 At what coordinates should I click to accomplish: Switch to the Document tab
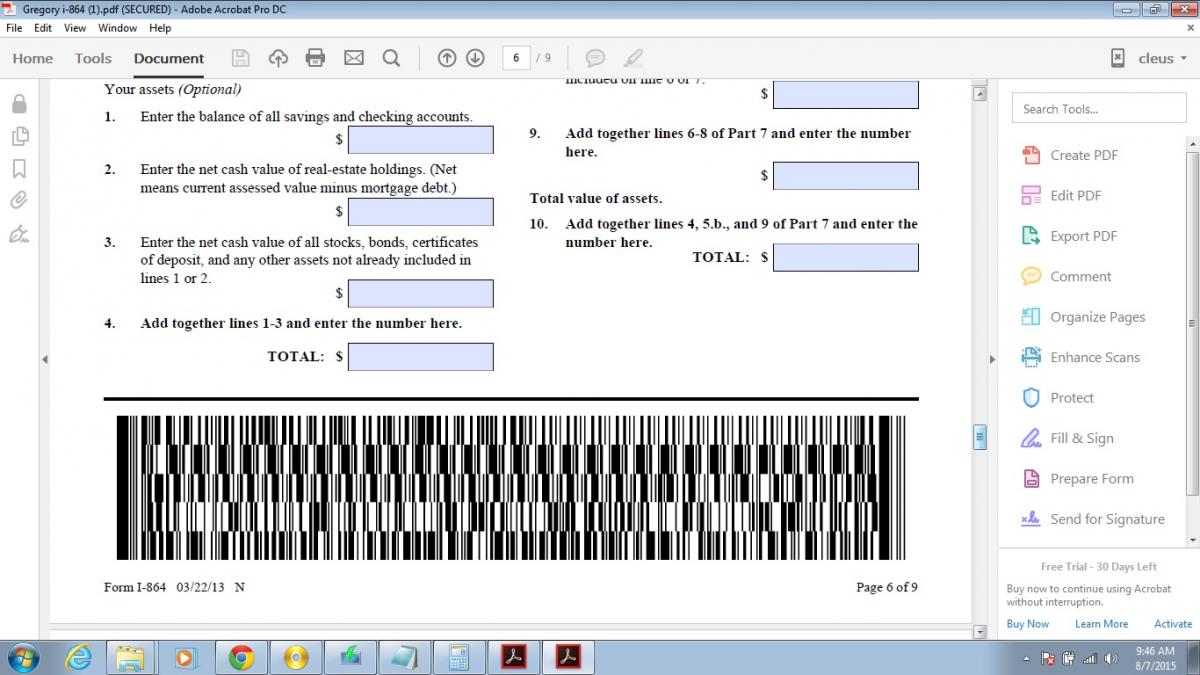click(169, 58)
